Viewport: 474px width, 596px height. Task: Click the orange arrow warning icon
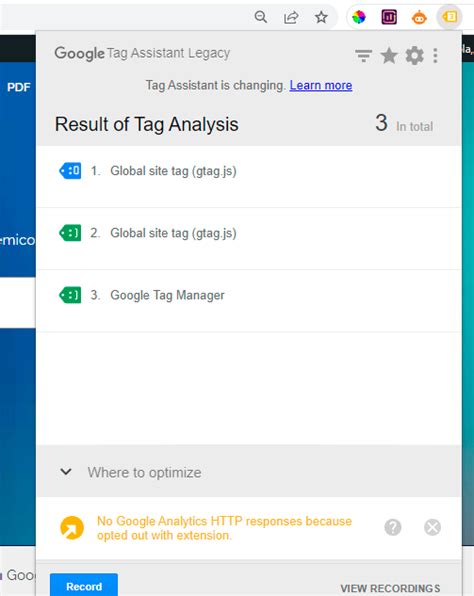[72, 528]
